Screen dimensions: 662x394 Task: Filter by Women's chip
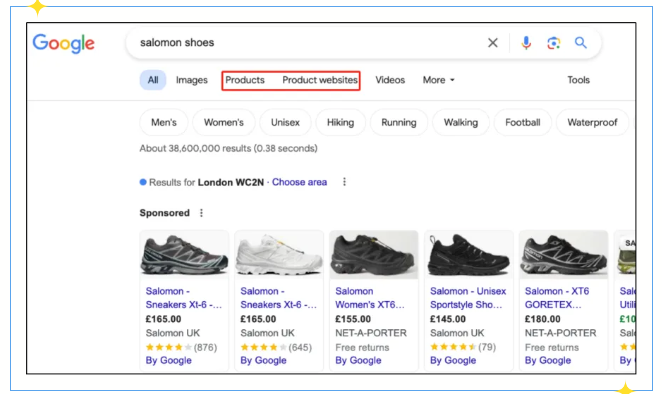click(224, 122)
